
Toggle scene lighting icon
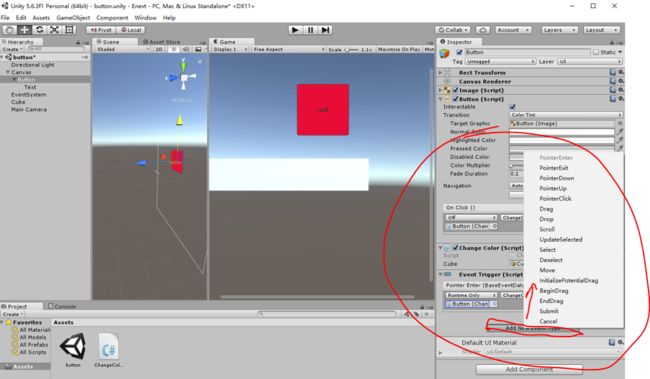[174, 49]
